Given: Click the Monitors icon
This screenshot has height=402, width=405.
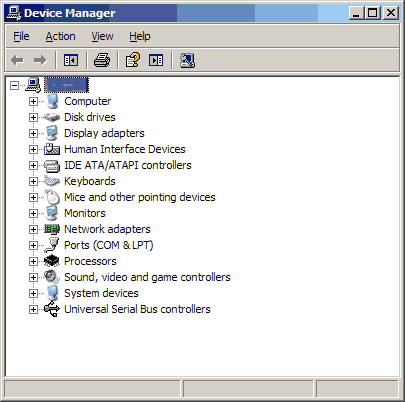Looking at the screenshot, I should tap(52, 213).
